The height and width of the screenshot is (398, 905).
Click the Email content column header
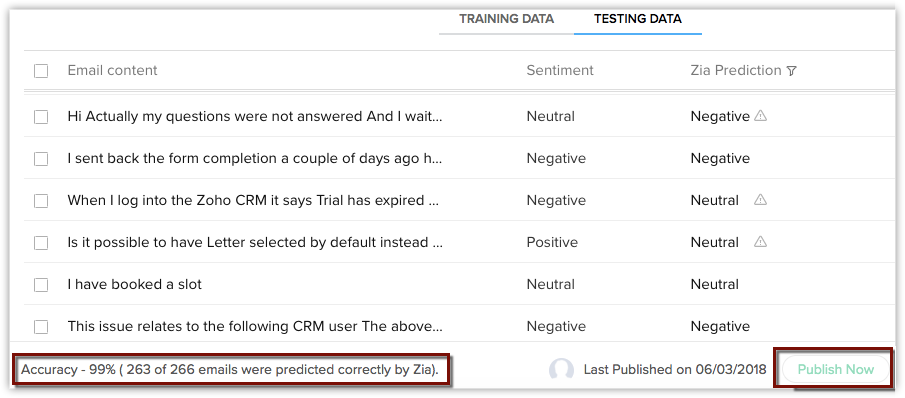point(113,70)
